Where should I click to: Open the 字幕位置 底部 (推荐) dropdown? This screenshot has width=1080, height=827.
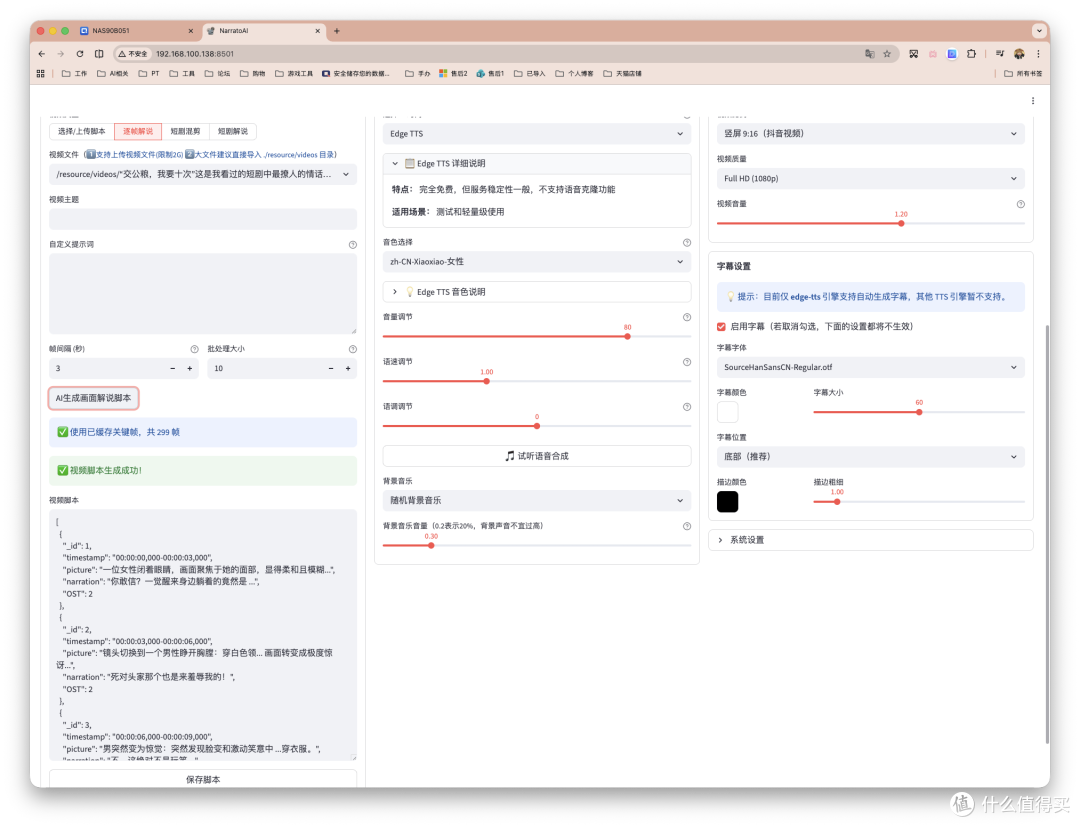pos(871,457)
